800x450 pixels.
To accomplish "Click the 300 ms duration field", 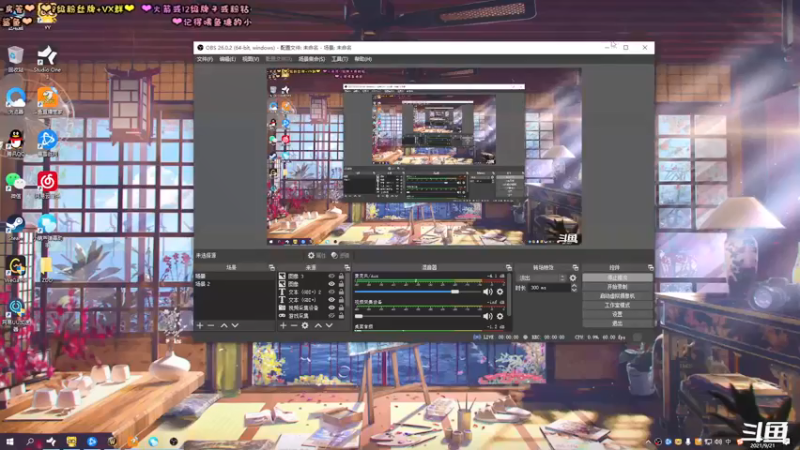I will (548, 288).
